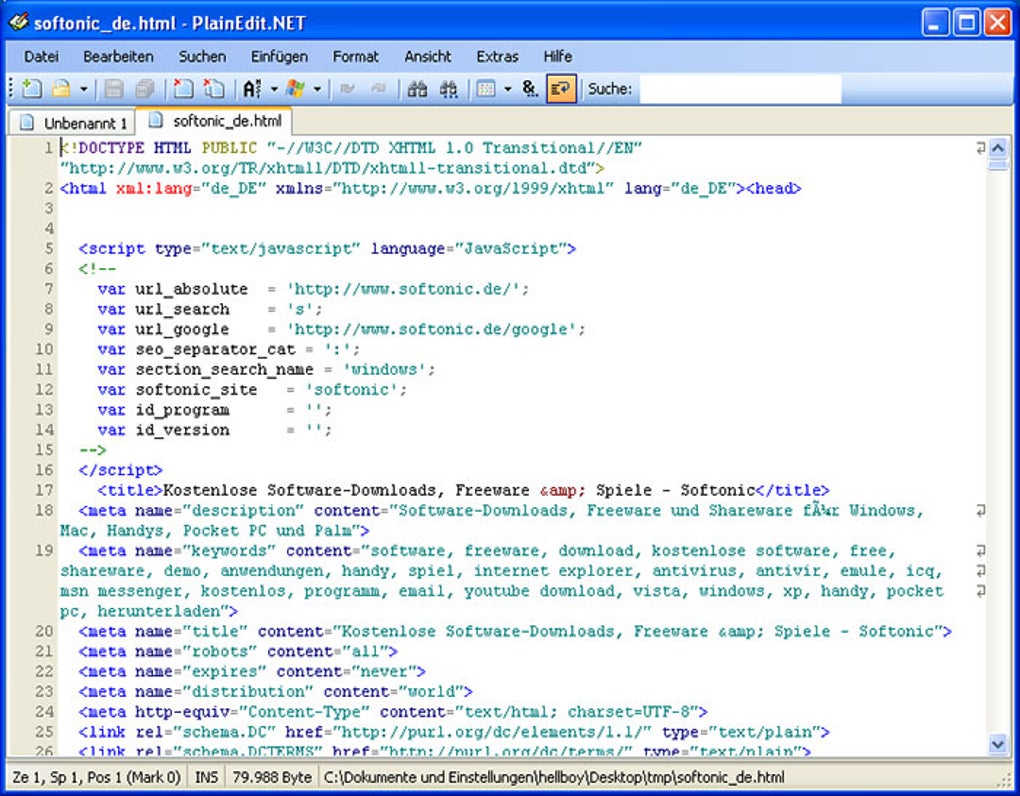This screenshot has height=796, width=1020.
Task: Open dropdown arrow beside the encoding icon
Action: (x=274, y=88)
